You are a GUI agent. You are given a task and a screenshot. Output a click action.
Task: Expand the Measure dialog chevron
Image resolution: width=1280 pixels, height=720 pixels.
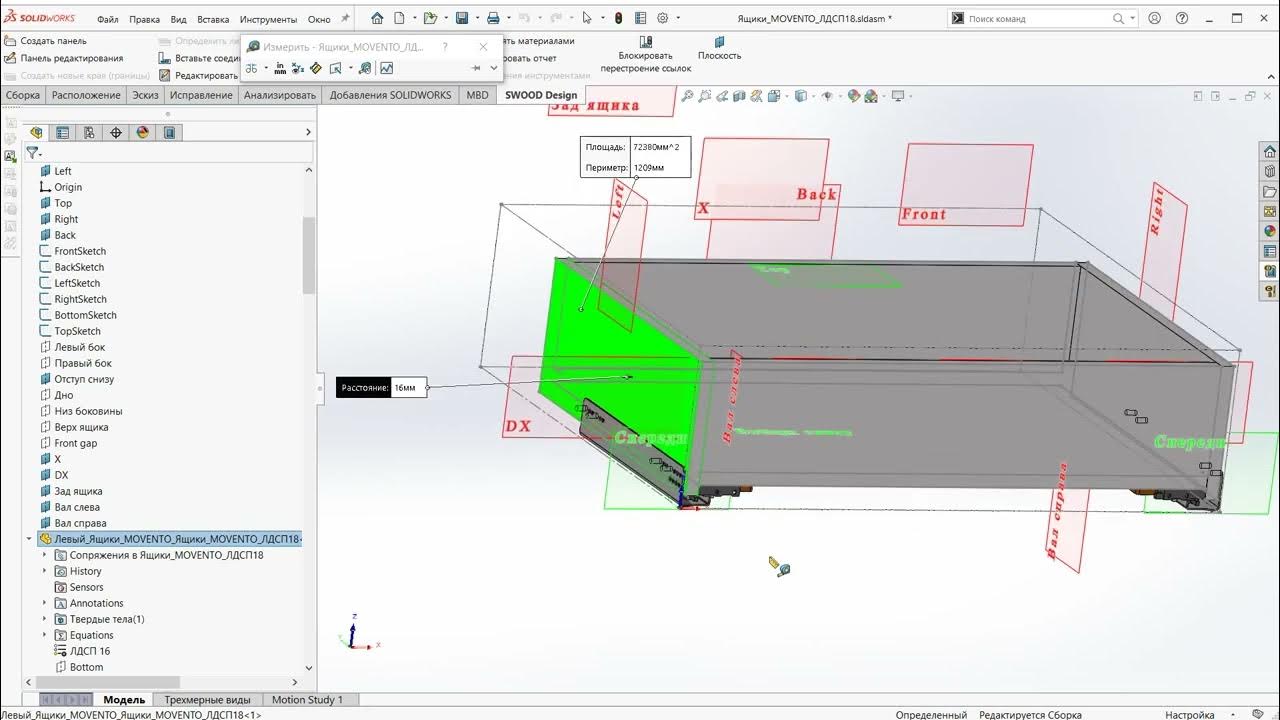pos(493,68)
